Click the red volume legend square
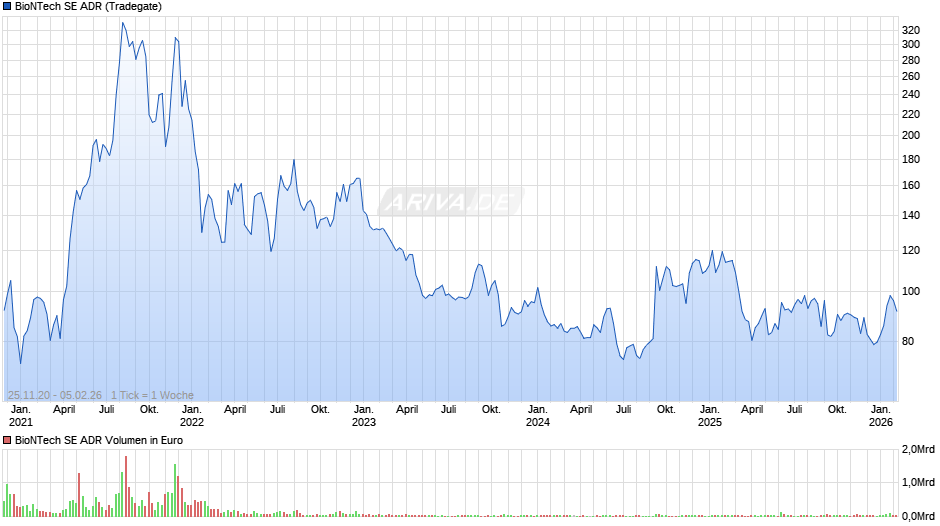Screen dimensions: 940x526 pyautogui.click(x=7, y=440)
